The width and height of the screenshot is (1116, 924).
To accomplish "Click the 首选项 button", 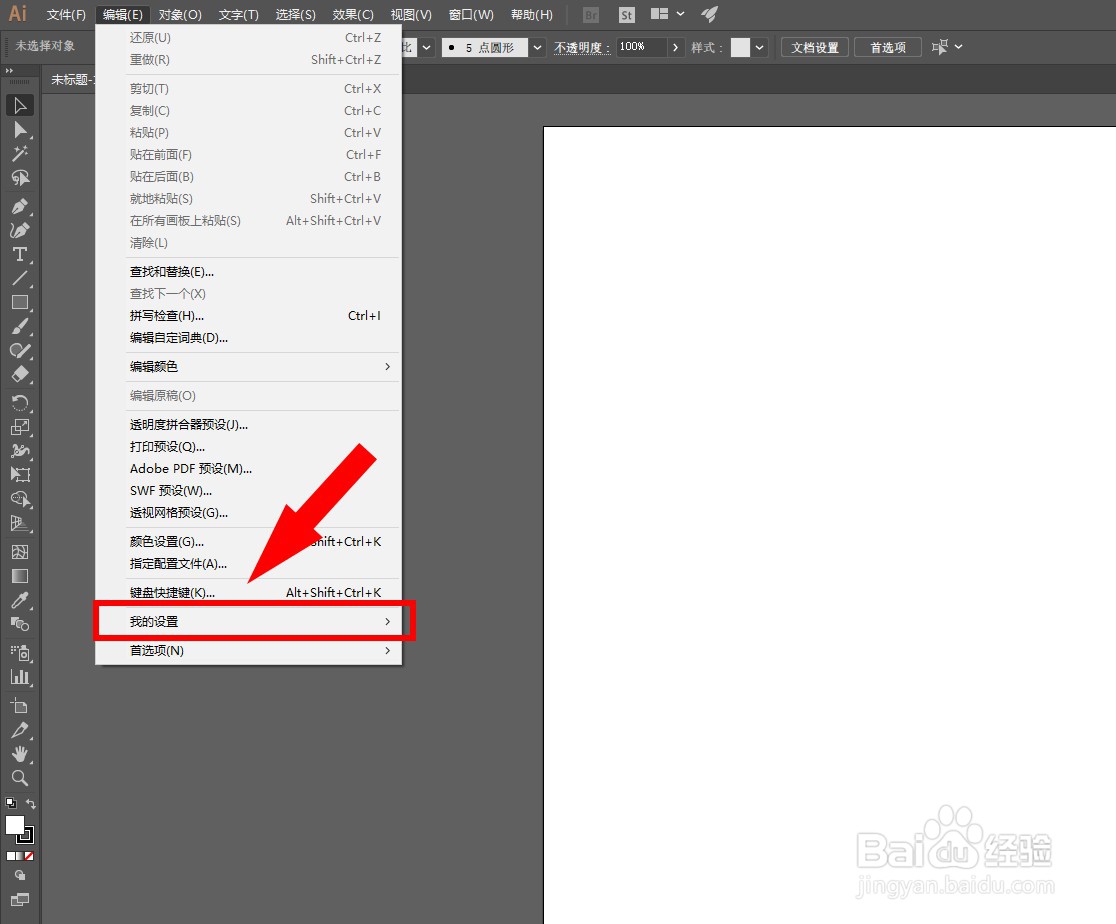I will coord(888,48).
